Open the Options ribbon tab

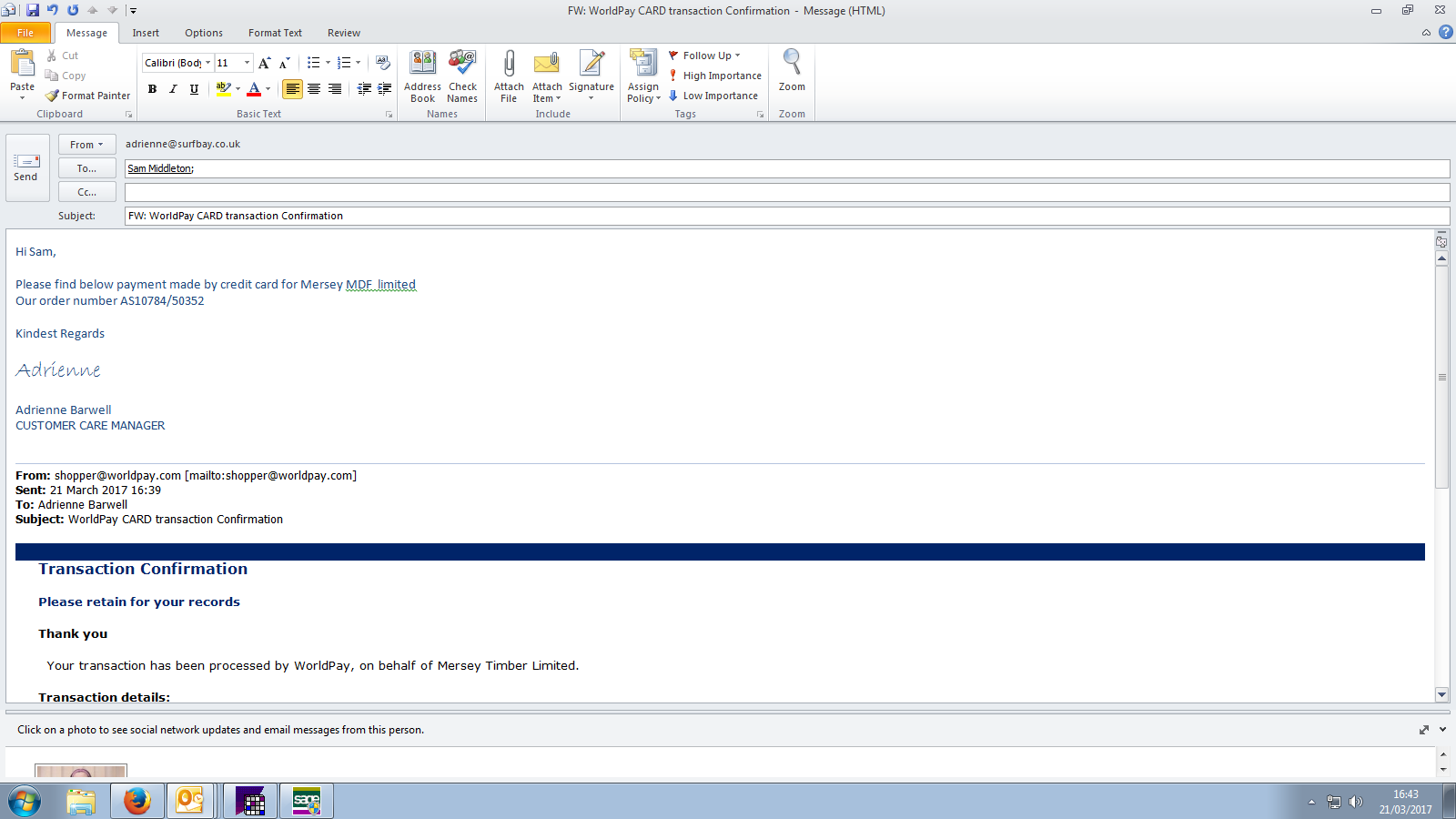(x=204, y=33)
